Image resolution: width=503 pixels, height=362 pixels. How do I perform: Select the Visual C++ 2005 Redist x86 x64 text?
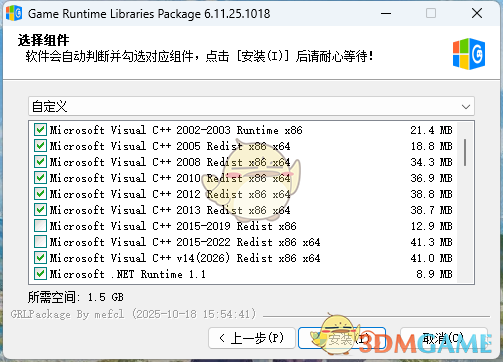tap(170, 146)
